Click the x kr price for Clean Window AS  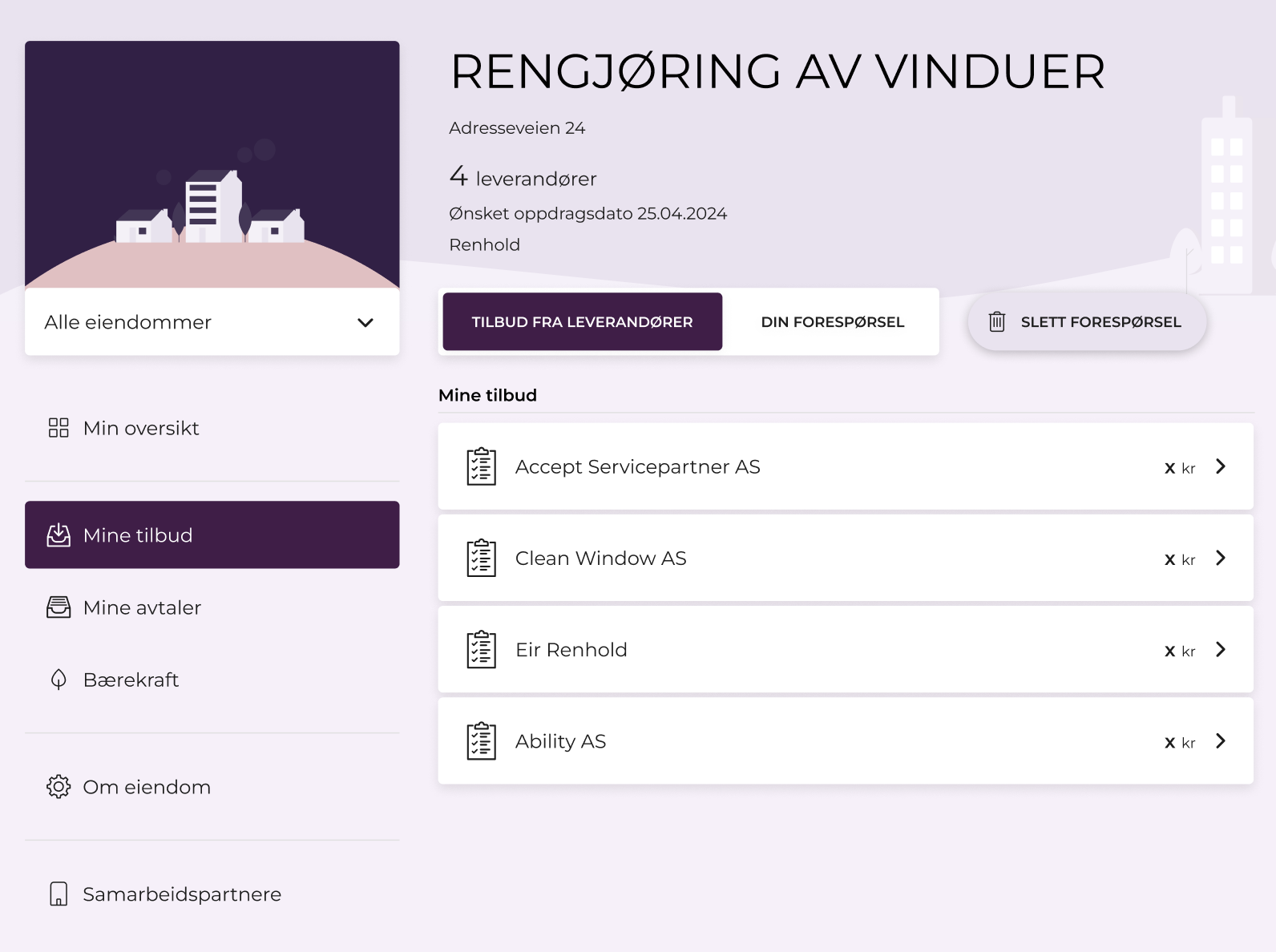pyautogui.click(x=1180, y=559)
